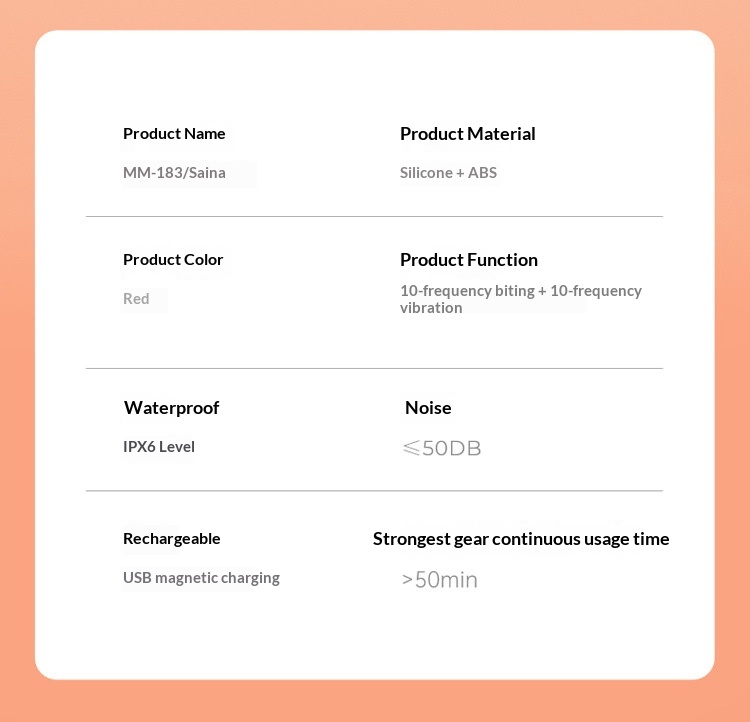The height and width of the screenshot is (722, 750).
Task: Select the Red color value
Action: point(136,299)
